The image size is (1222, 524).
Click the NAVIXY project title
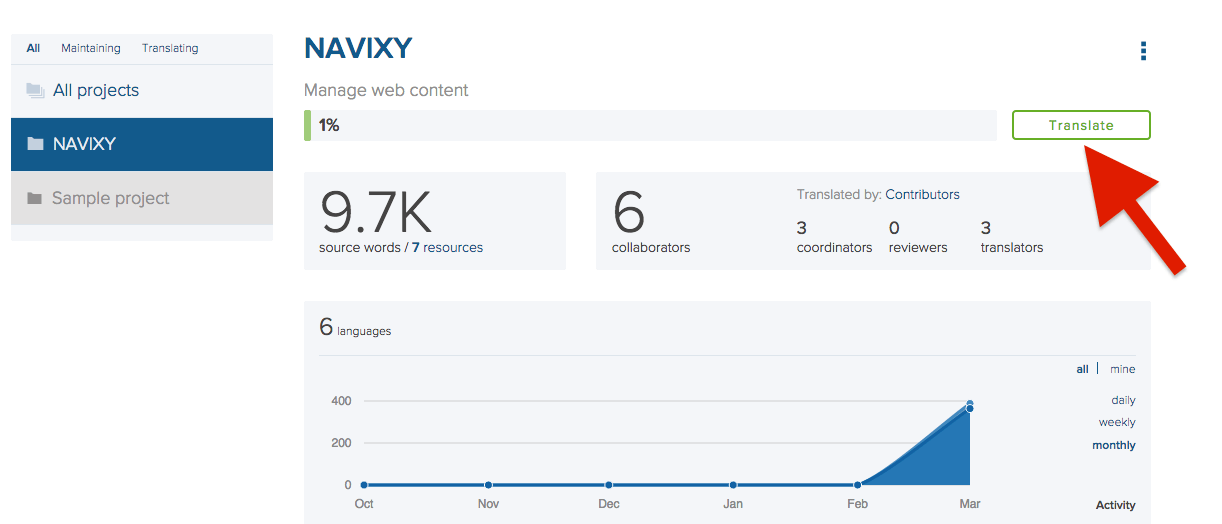pos(358,49)
